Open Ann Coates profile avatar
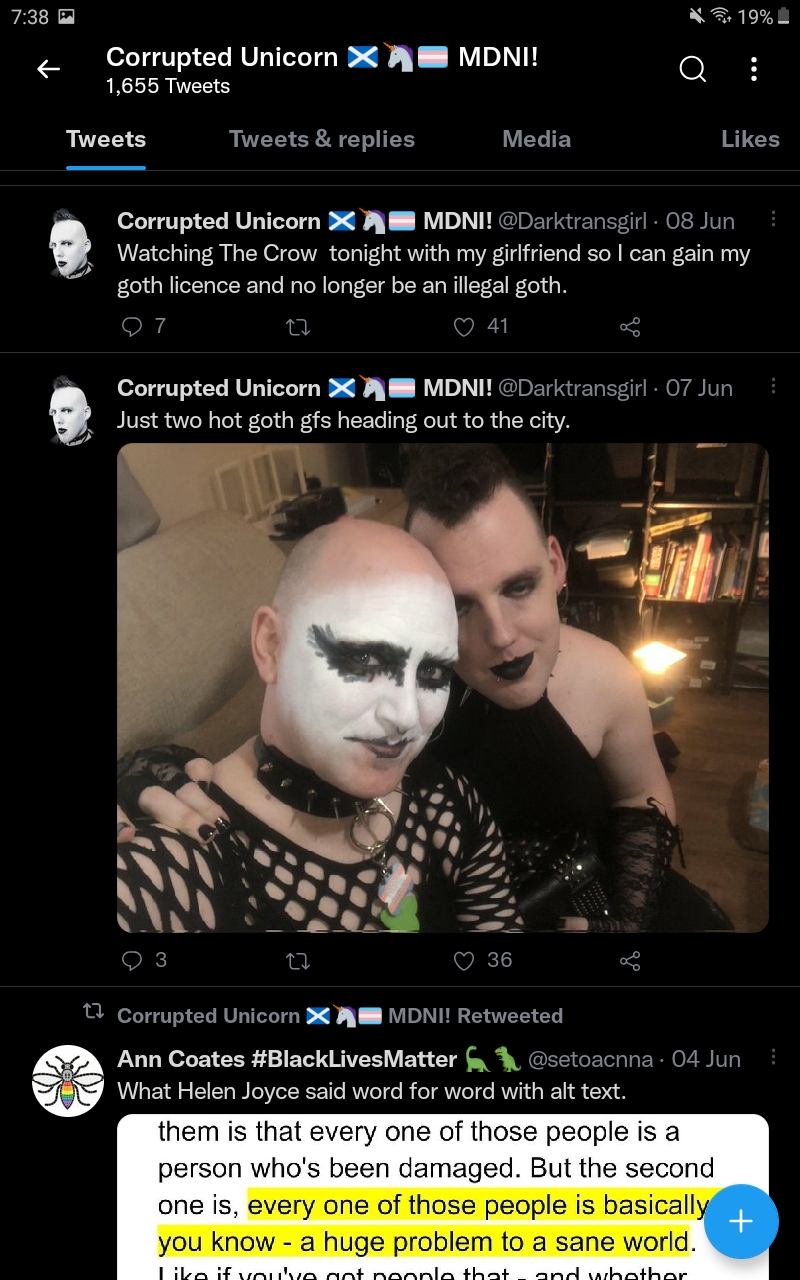 pyautogui.click(x=68, y=1081)
